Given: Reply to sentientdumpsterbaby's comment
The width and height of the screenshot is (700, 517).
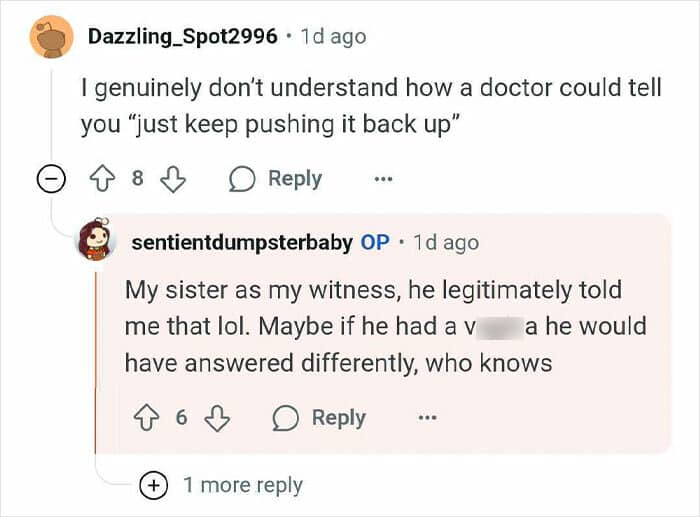Looking at the screenshot, I should [x=320, y=417].
